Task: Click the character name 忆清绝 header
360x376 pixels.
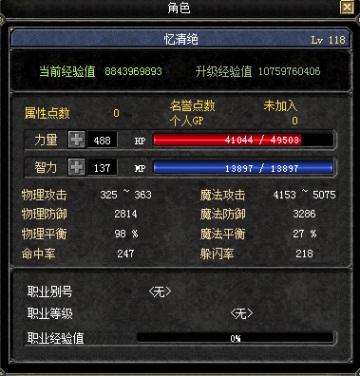Action: pyautogui.click(x=181, y=39)
